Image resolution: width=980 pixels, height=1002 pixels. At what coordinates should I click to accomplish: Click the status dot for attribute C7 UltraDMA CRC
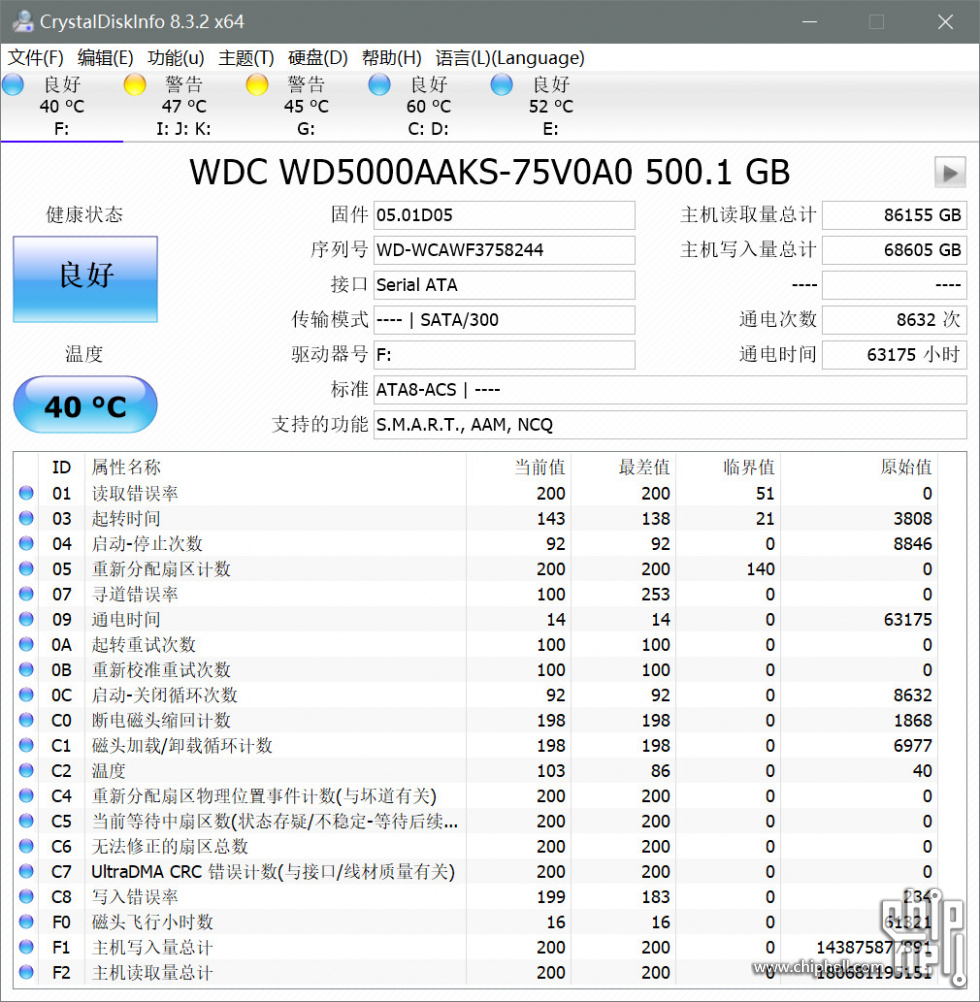(26, 872)
